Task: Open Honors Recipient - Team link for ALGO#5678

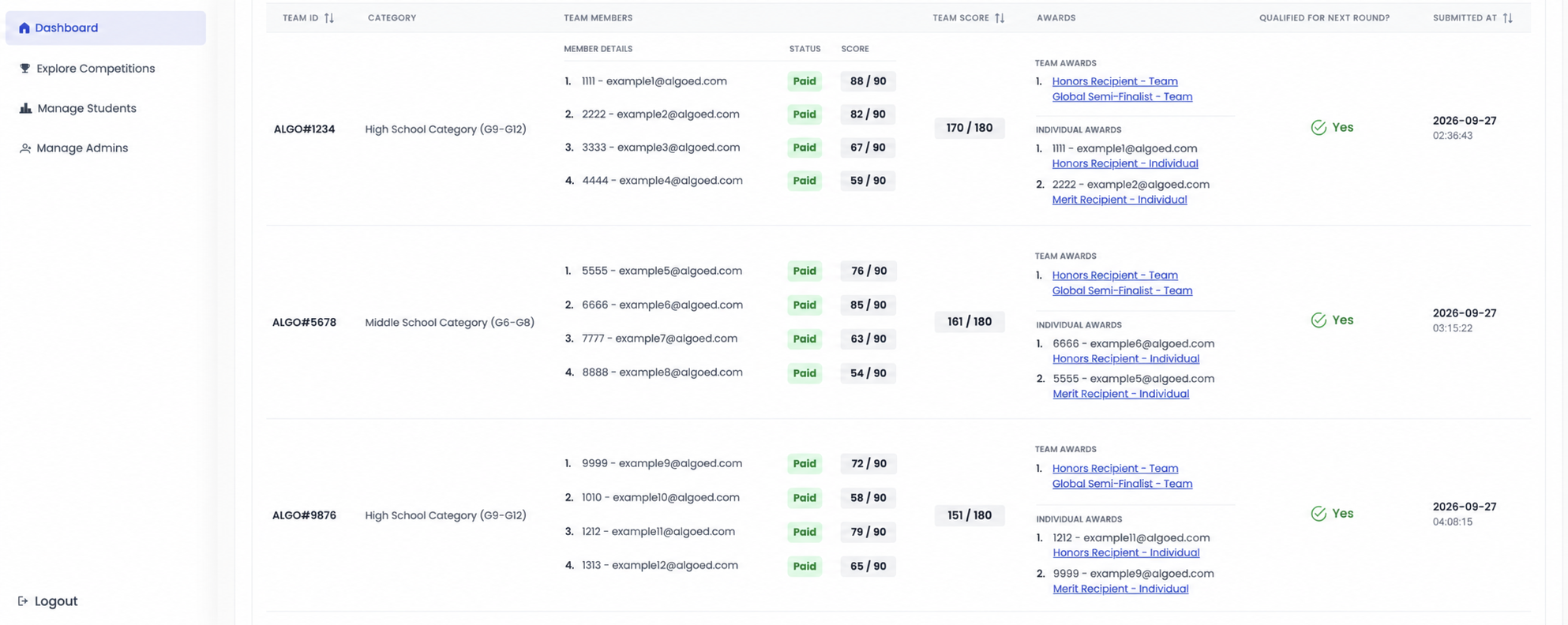Action: pos(1115,275)
